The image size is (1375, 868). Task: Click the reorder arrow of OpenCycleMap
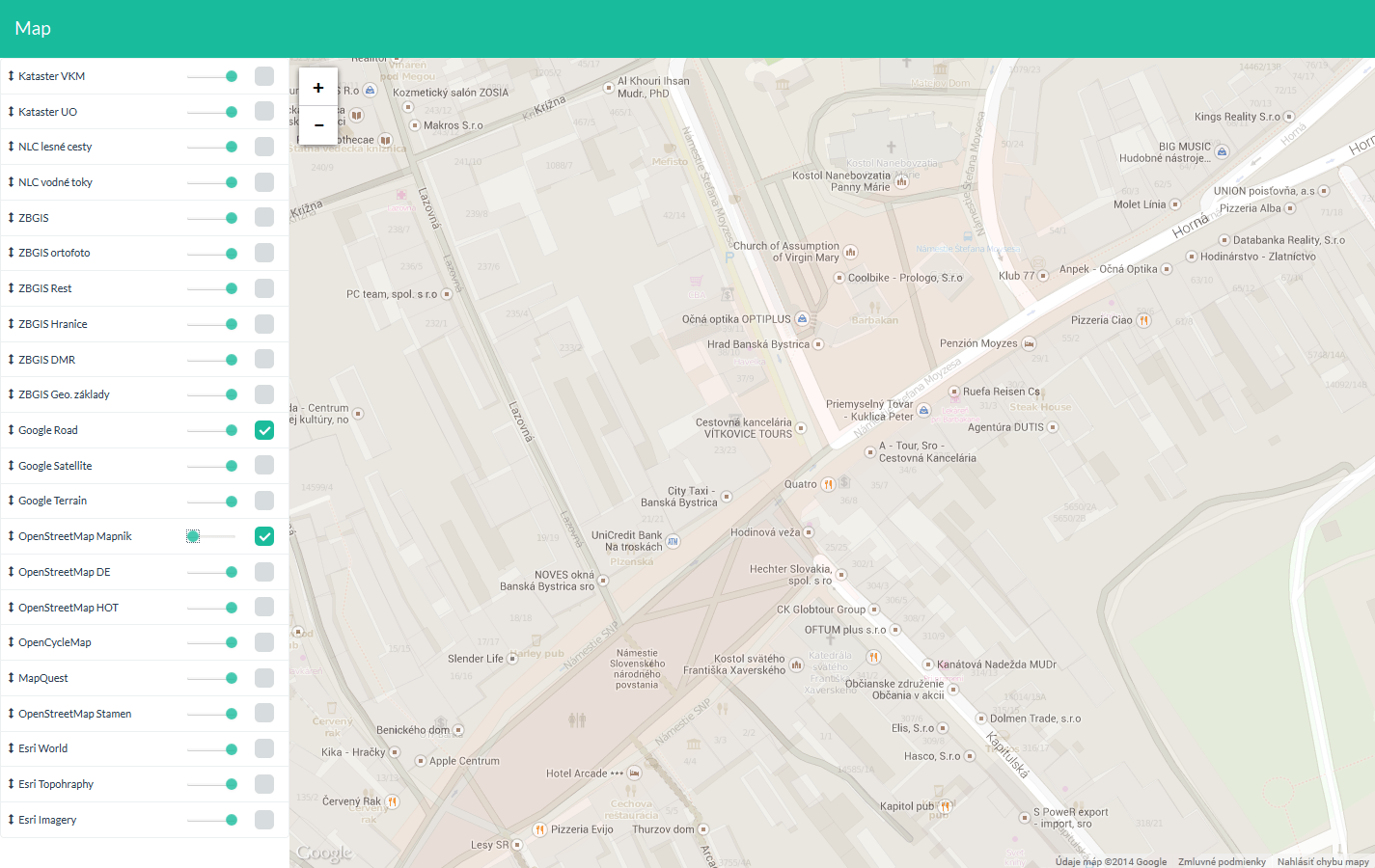point(11,642)
